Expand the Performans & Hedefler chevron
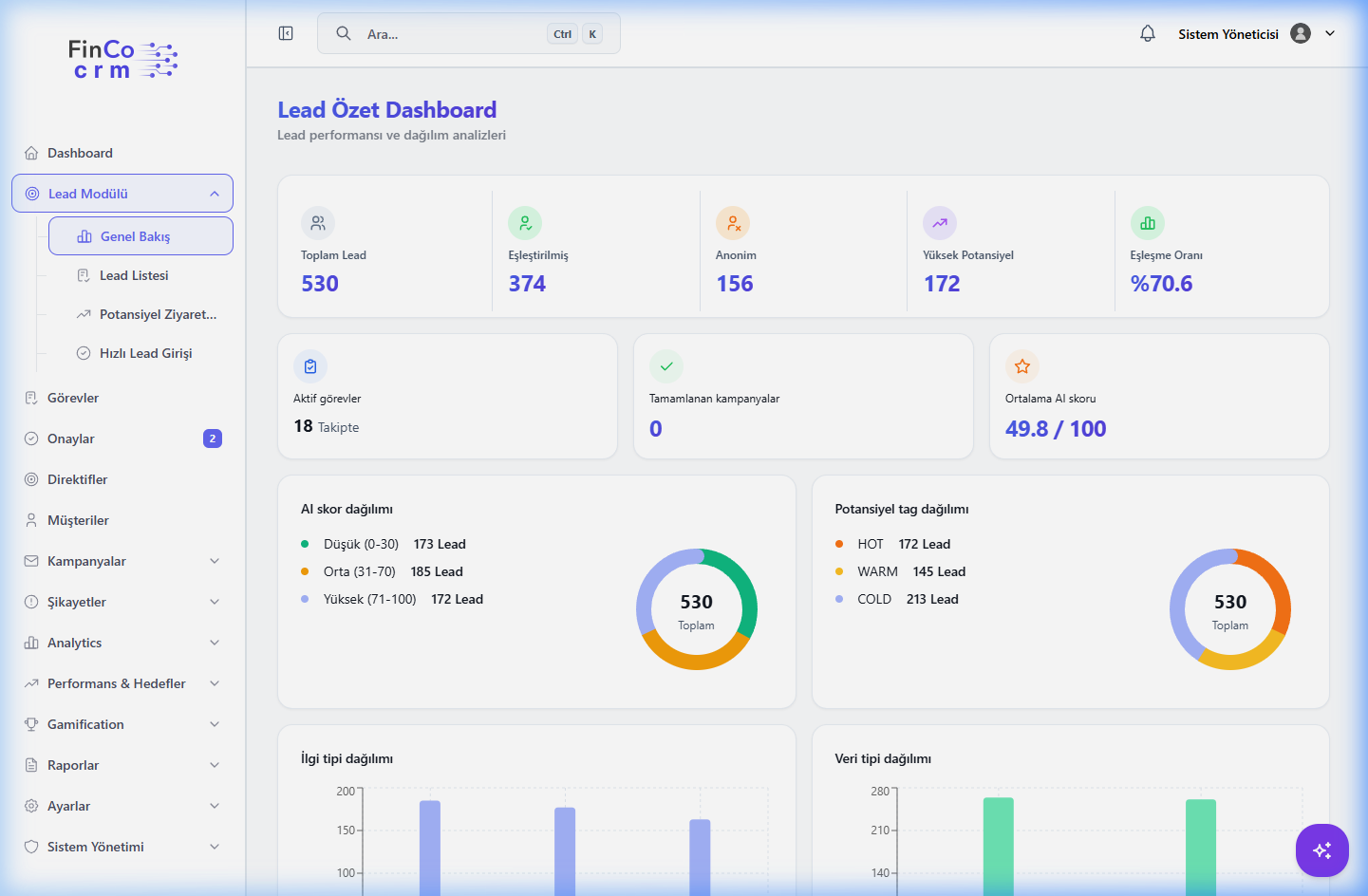 [x=215, y=683]
